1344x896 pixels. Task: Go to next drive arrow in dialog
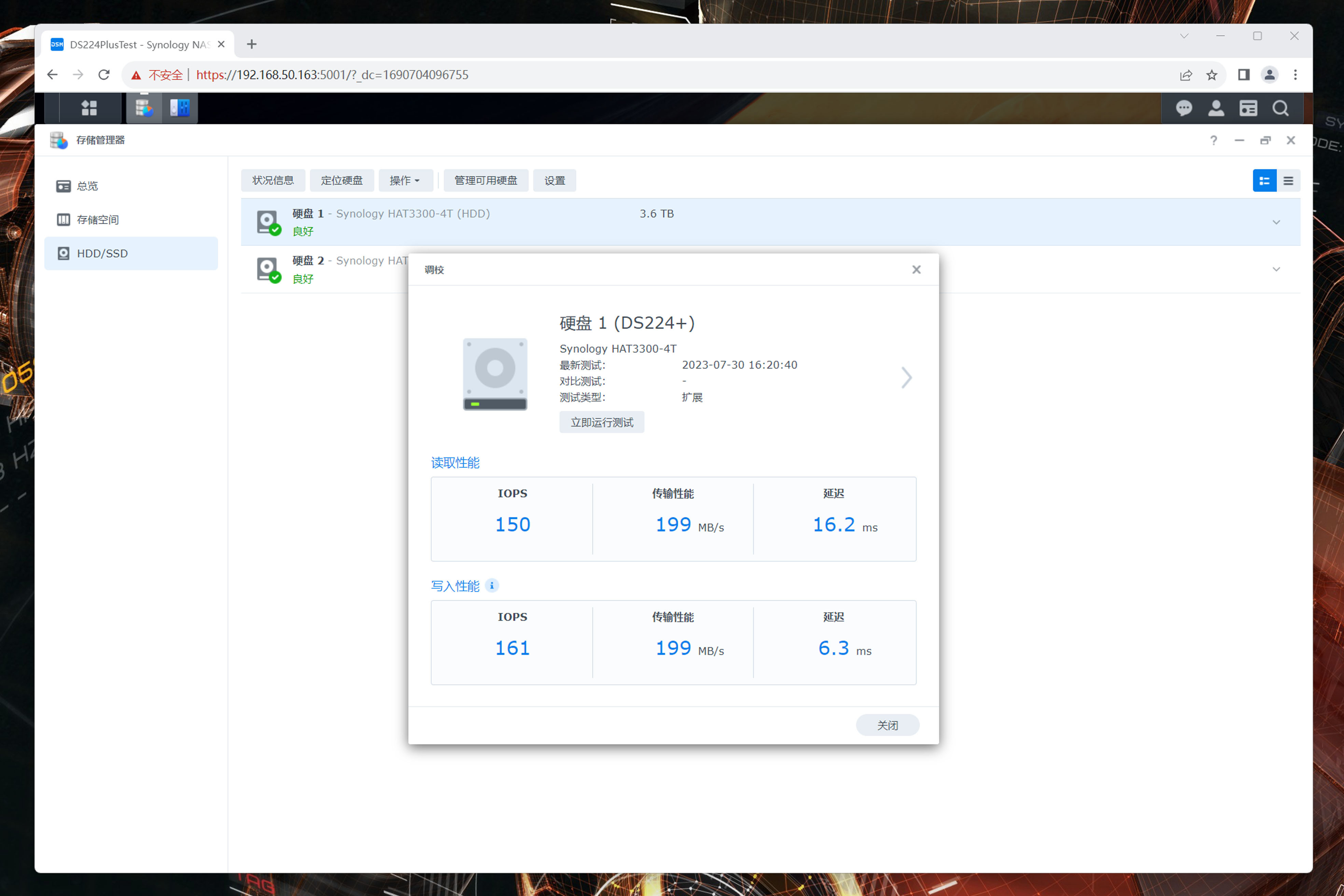point(906,378)
